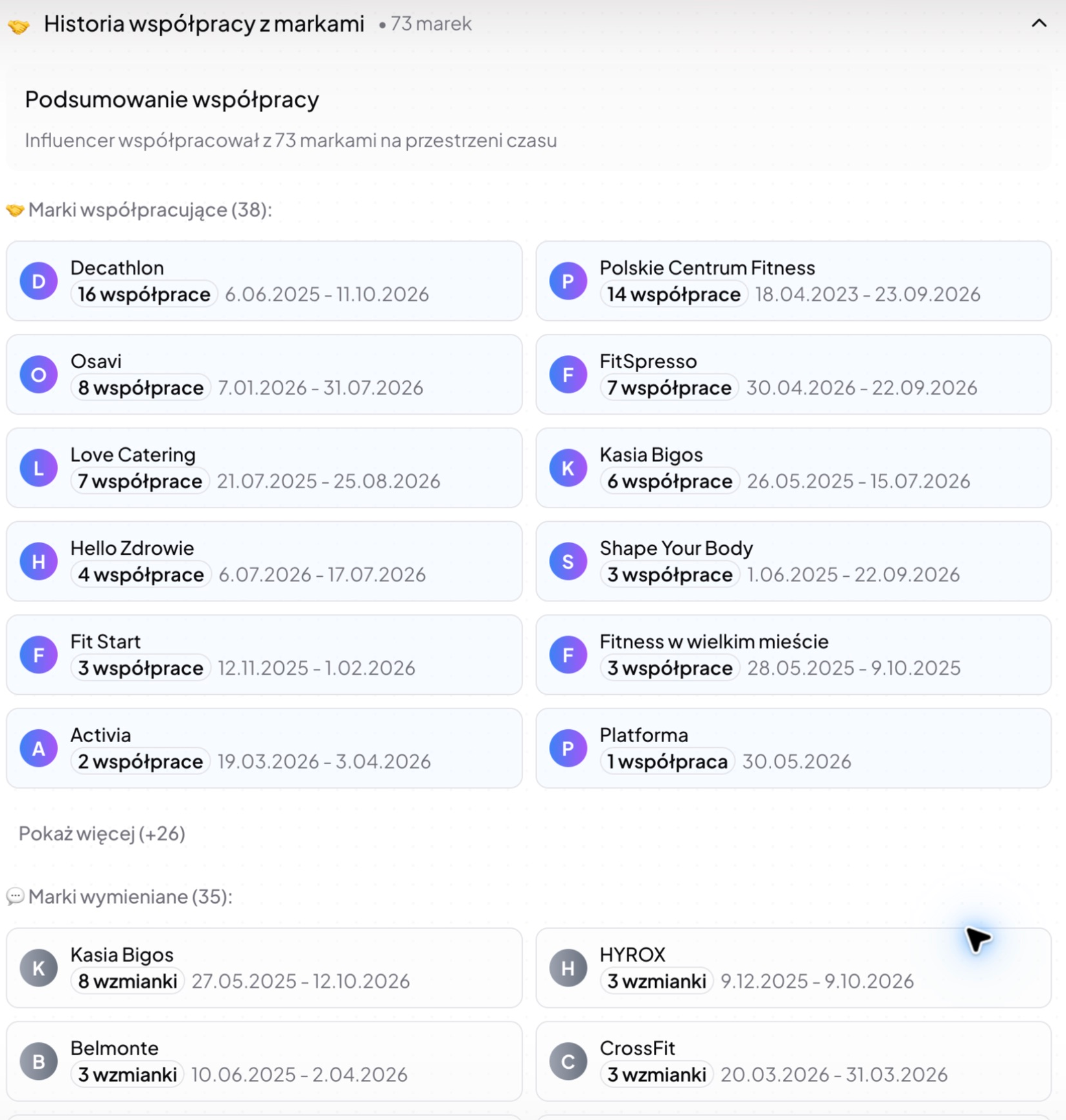Click the CrossFit 'C' avatar icon
This screenshot has width=1066, height=1120.
tap(568, 1060)
